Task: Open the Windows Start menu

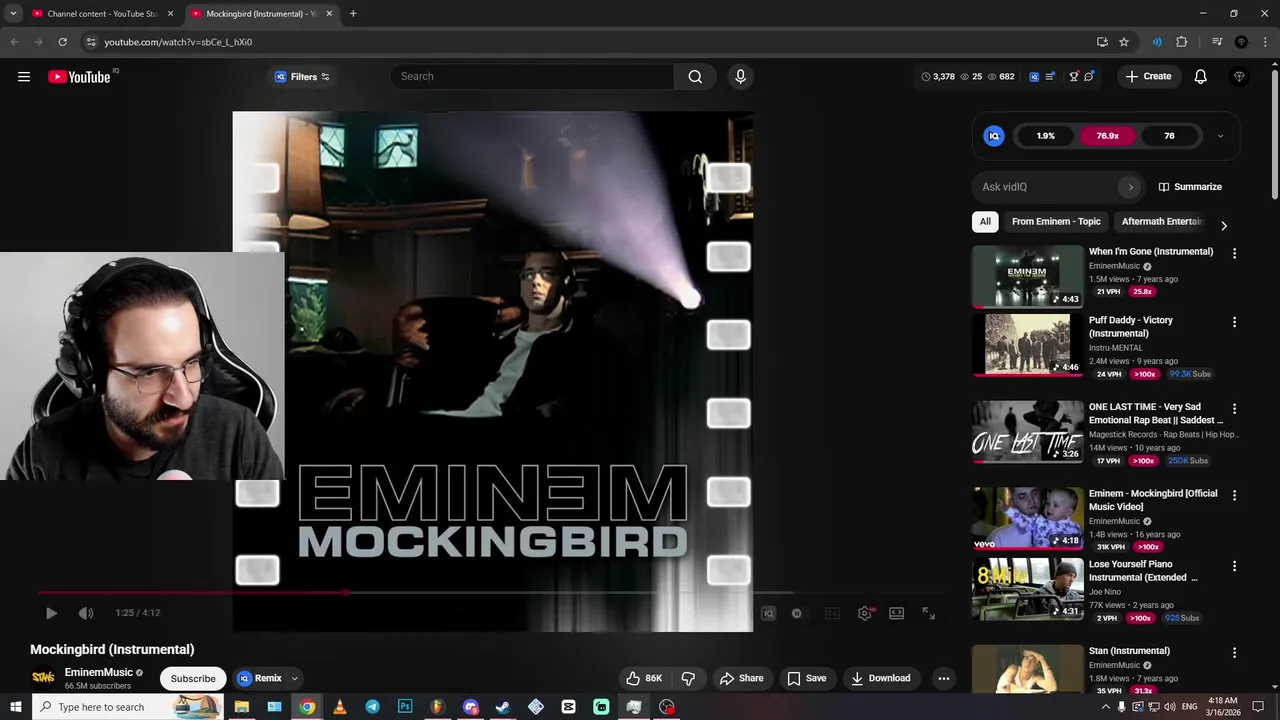Action: click(x=16, y=707)
